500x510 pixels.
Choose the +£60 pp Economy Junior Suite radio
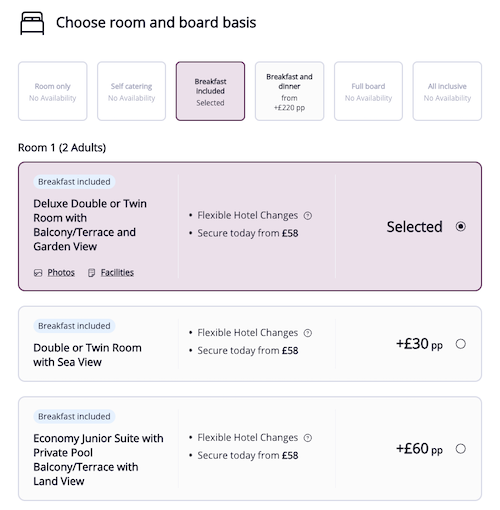coord(461,449)
